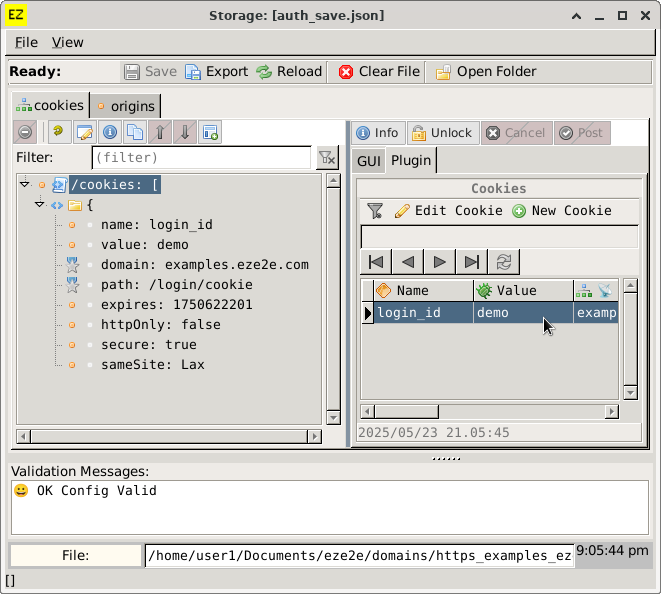
Task: Click the 'OK Config Valid' validation message
Action: tap(97, 490)
